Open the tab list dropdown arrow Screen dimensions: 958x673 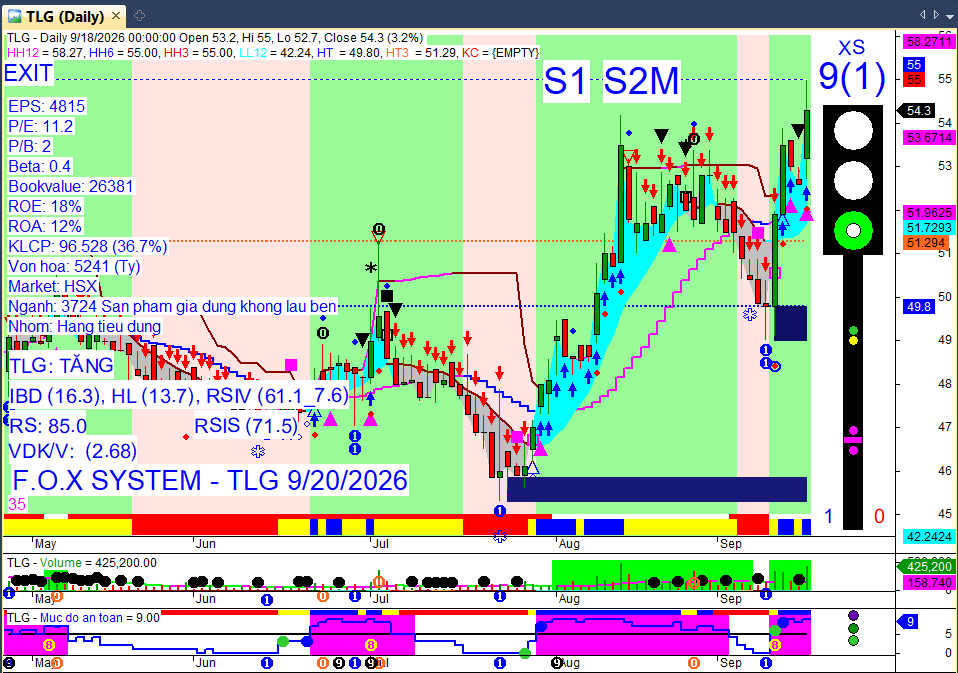click(950, 14)
